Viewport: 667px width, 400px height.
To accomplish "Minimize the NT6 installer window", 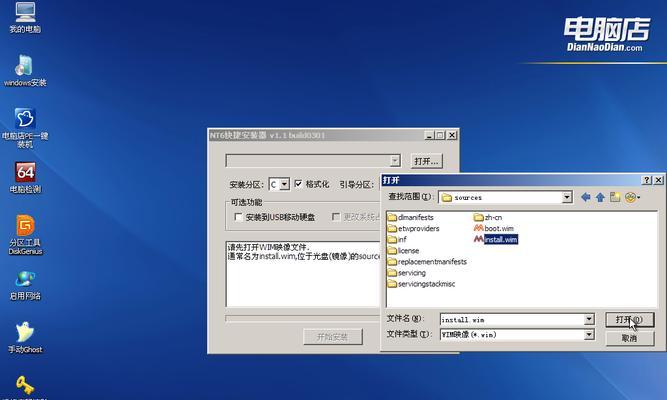I will tap(429, 135).
